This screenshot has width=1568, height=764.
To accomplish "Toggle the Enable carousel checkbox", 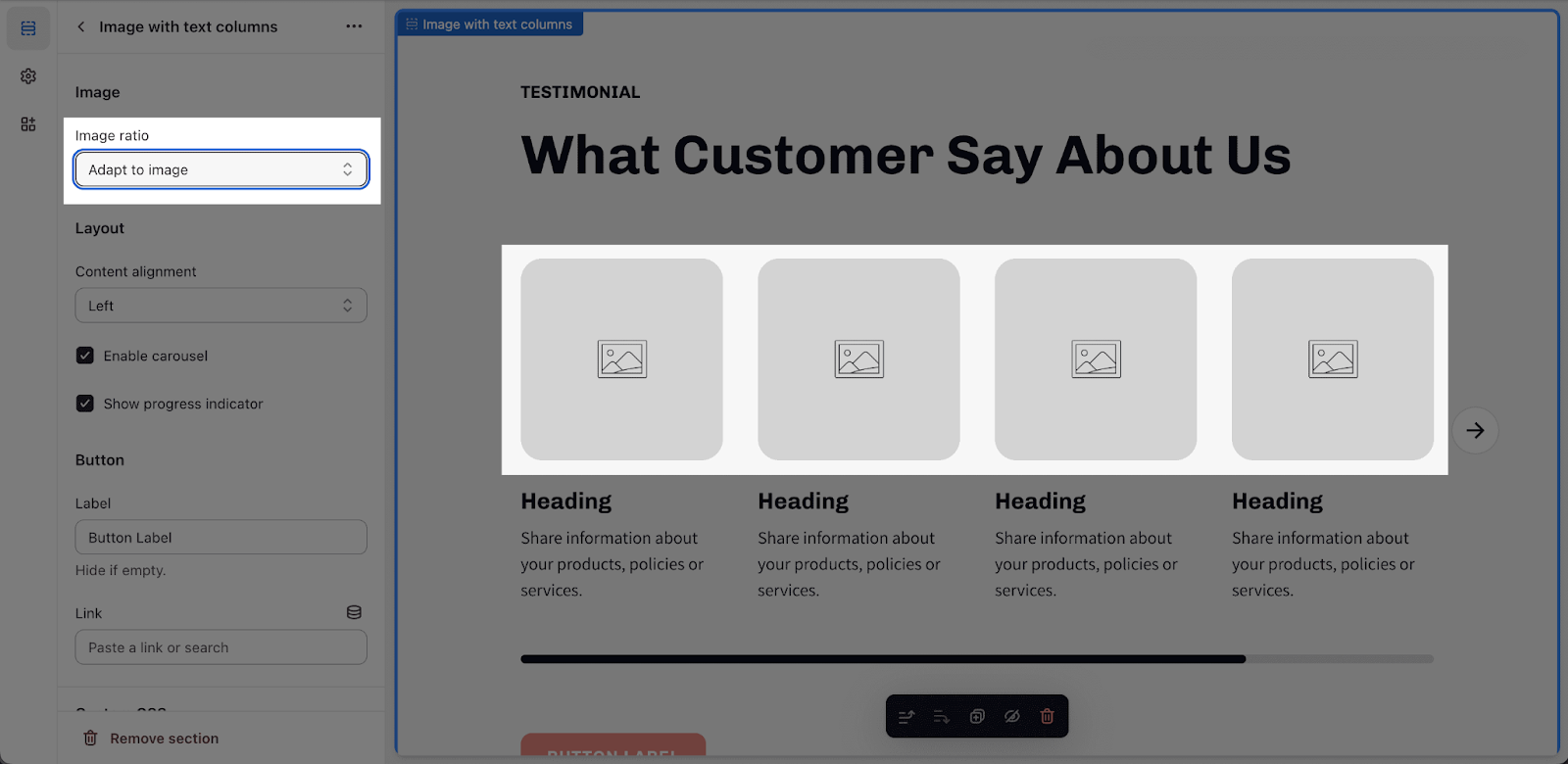I will tap(85, 356).
